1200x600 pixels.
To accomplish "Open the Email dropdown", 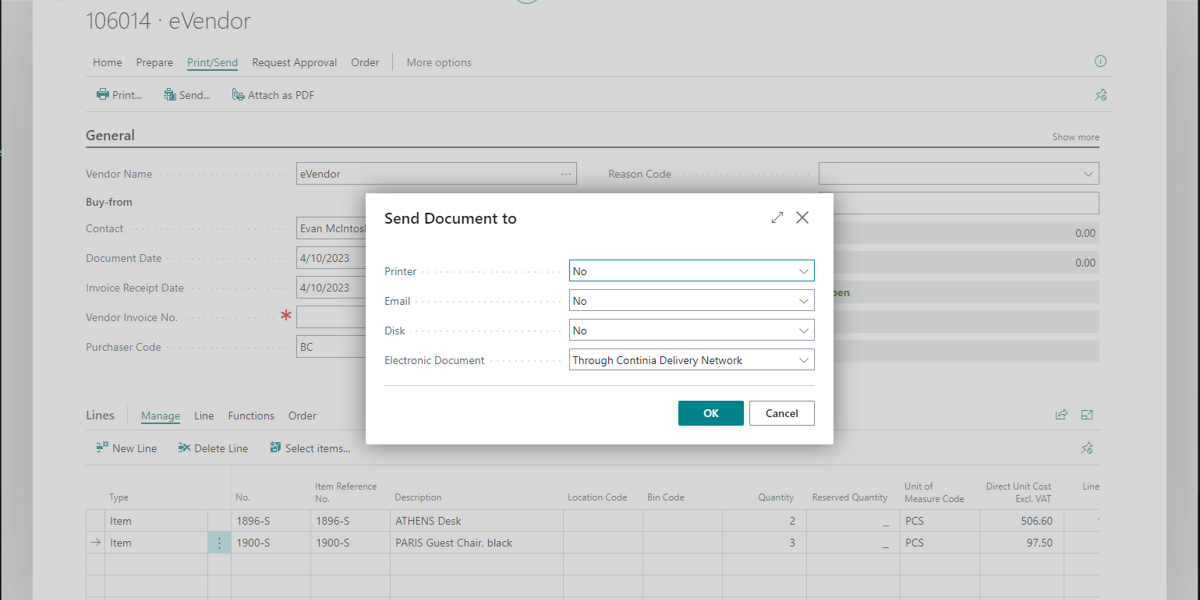I will click(691, 301).
